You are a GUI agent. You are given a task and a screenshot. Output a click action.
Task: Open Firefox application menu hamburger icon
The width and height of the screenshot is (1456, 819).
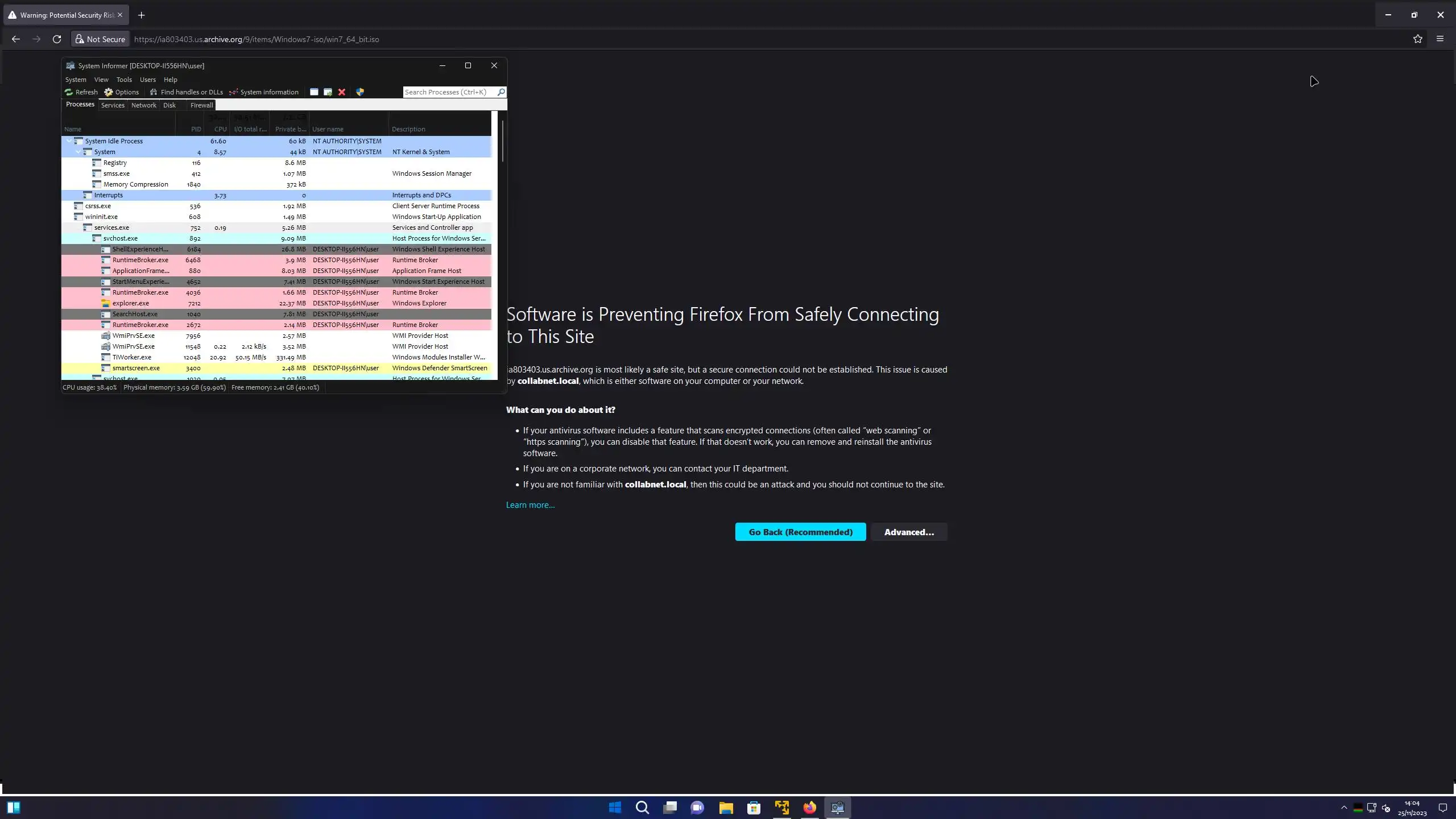pyautogui.click(x=1440, y=39)
